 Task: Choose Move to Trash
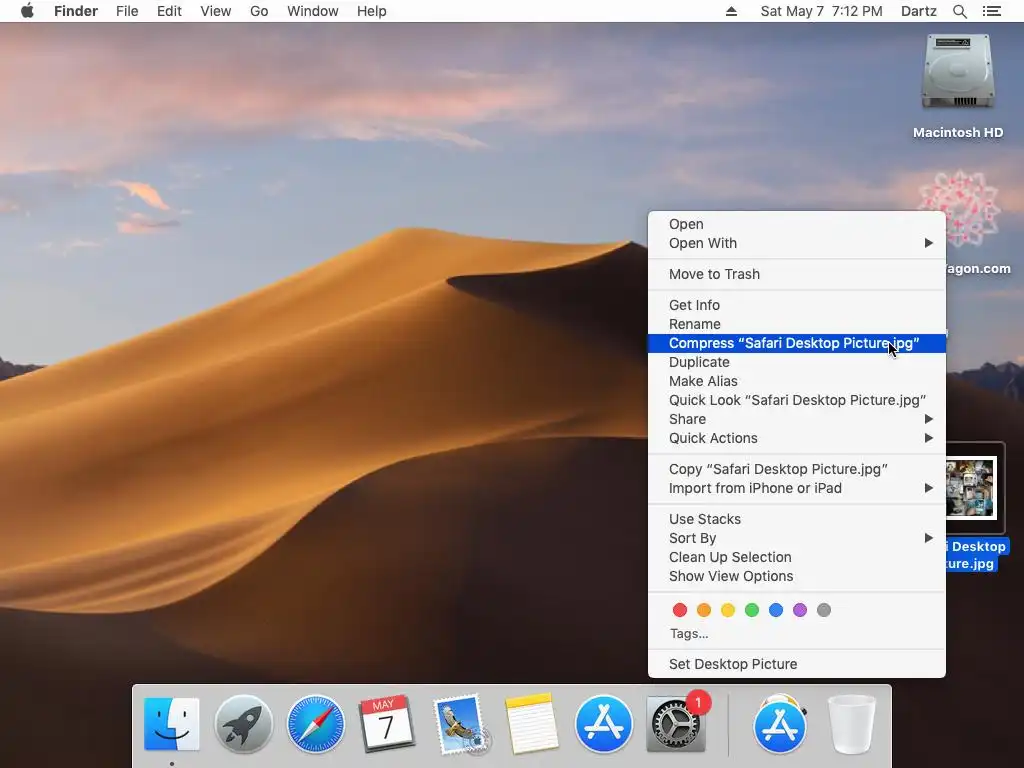point(796,274)
